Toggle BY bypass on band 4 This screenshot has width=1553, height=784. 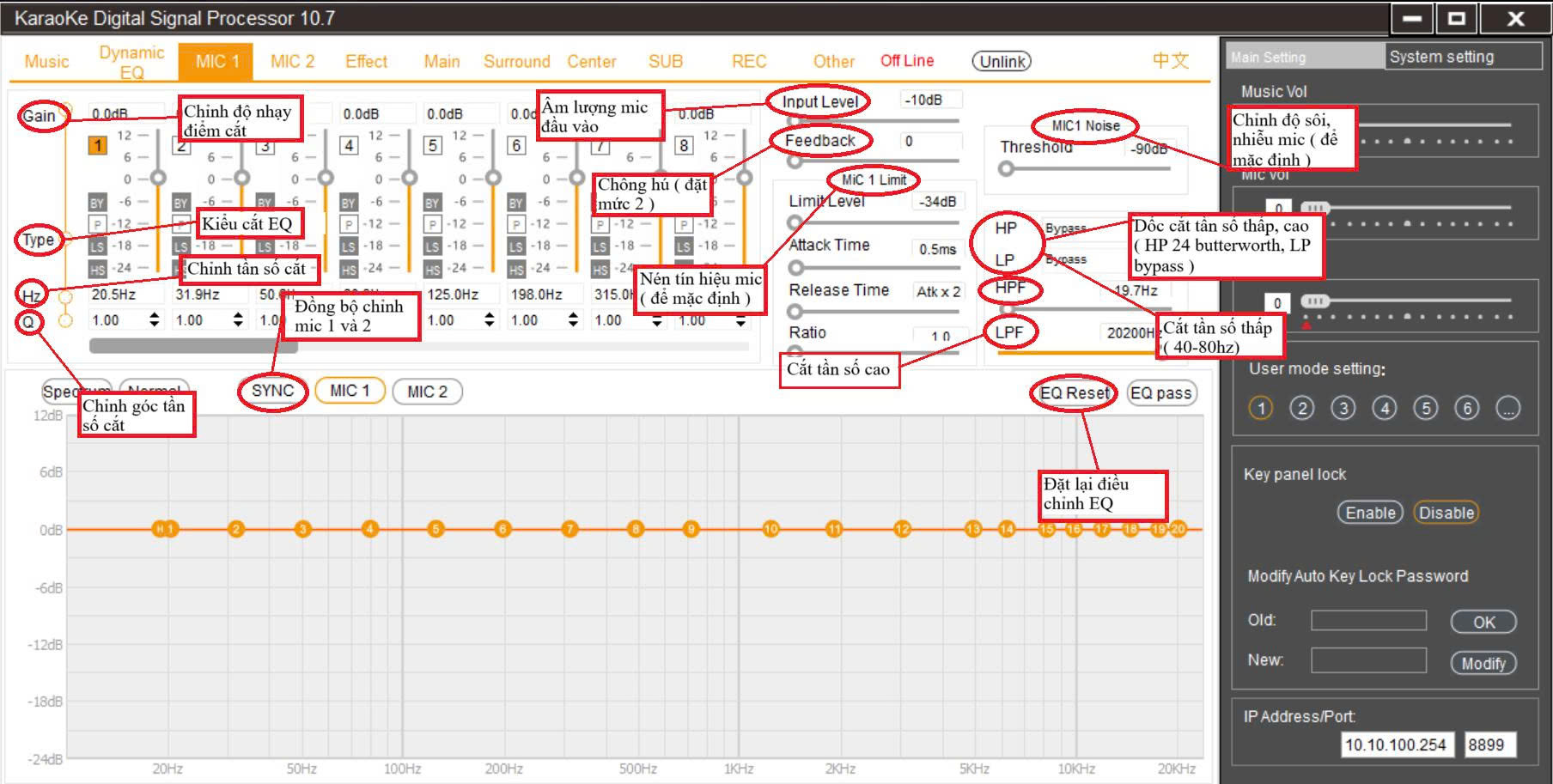click(348, 204)
